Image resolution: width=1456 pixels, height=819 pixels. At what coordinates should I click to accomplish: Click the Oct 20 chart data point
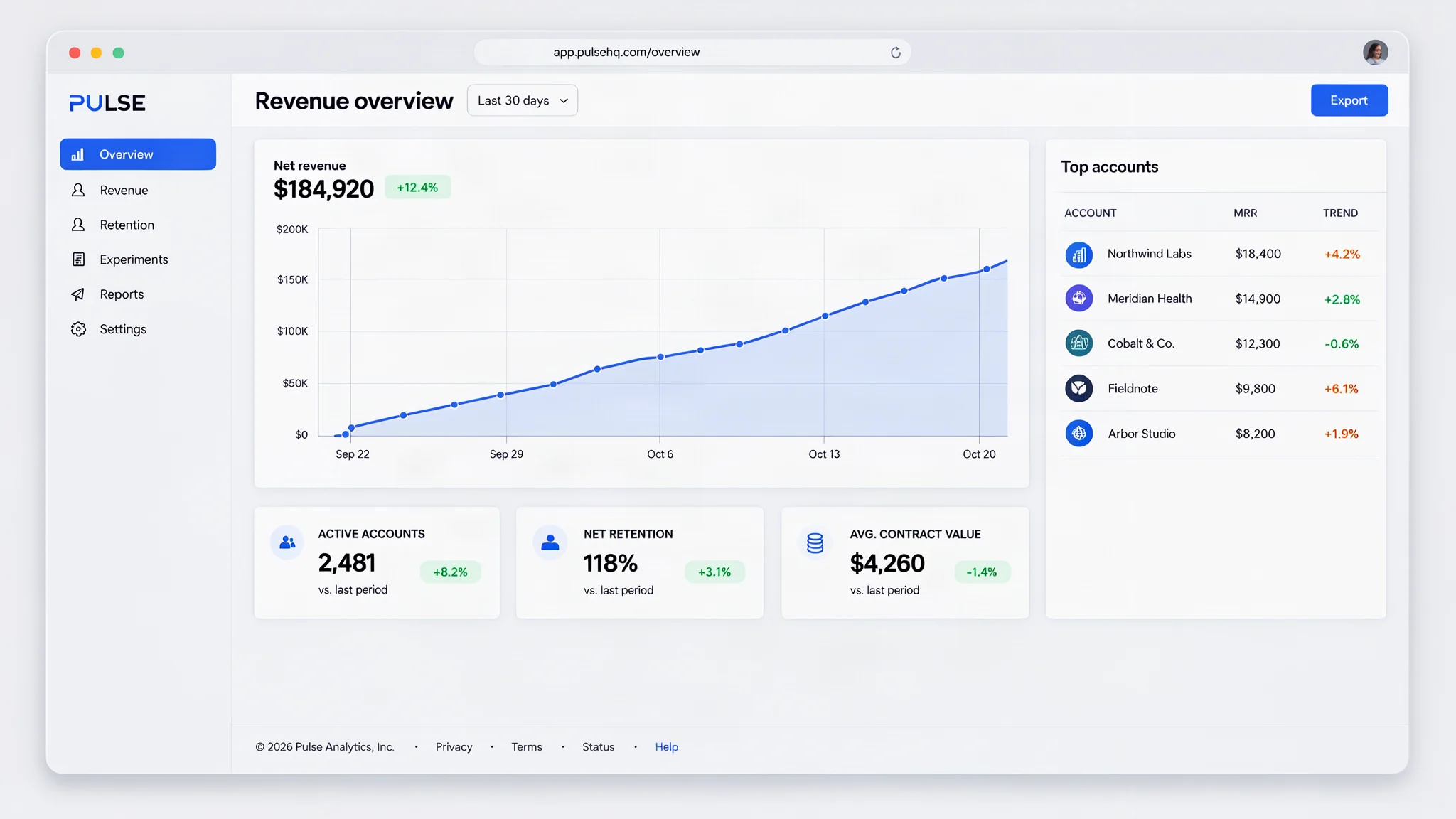point(987,269)
